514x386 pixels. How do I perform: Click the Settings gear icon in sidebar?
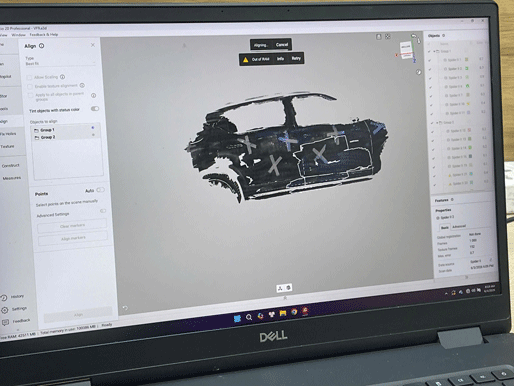point(5,310)
